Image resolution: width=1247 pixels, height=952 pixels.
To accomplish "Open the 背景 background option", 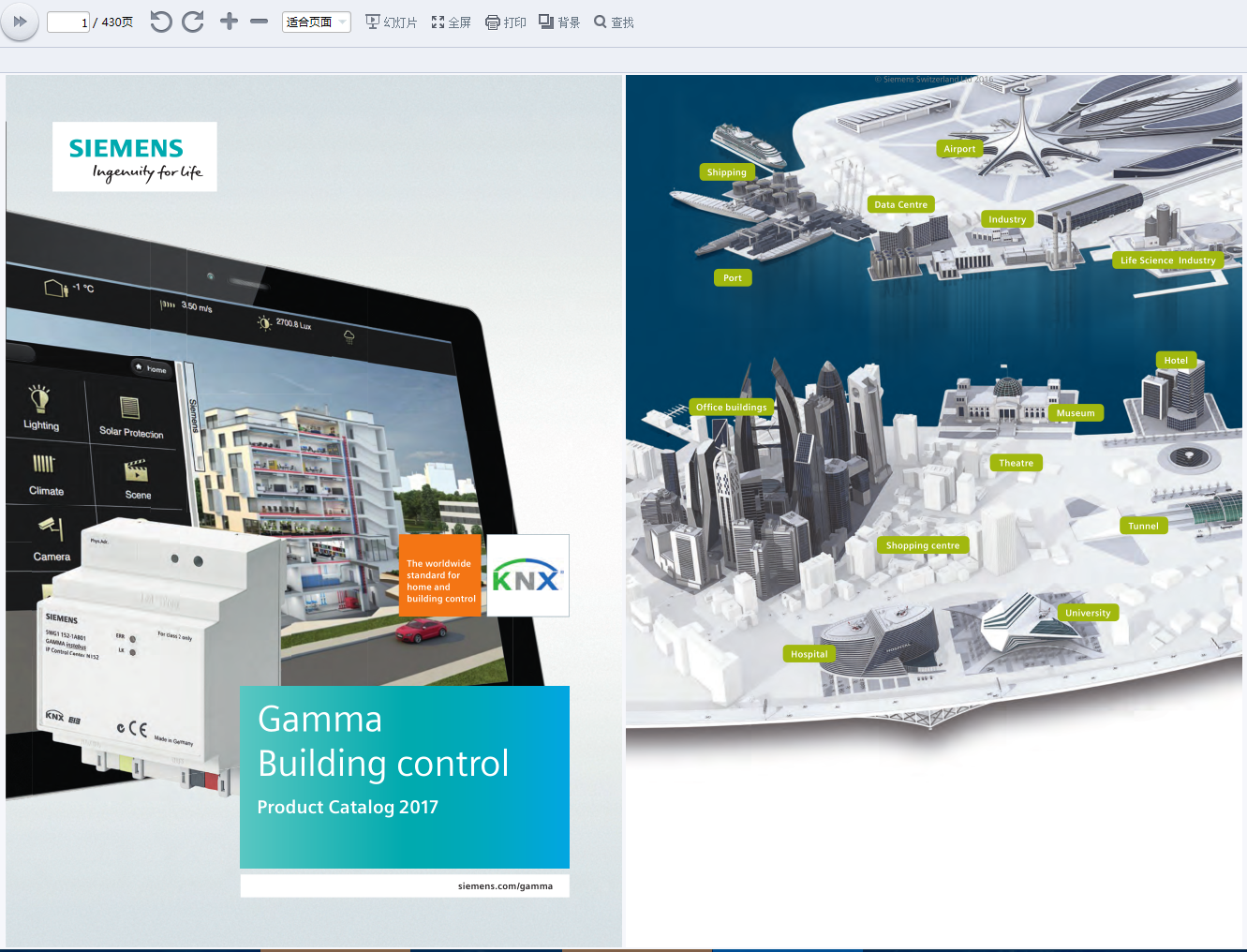I will tap(559, 22).
